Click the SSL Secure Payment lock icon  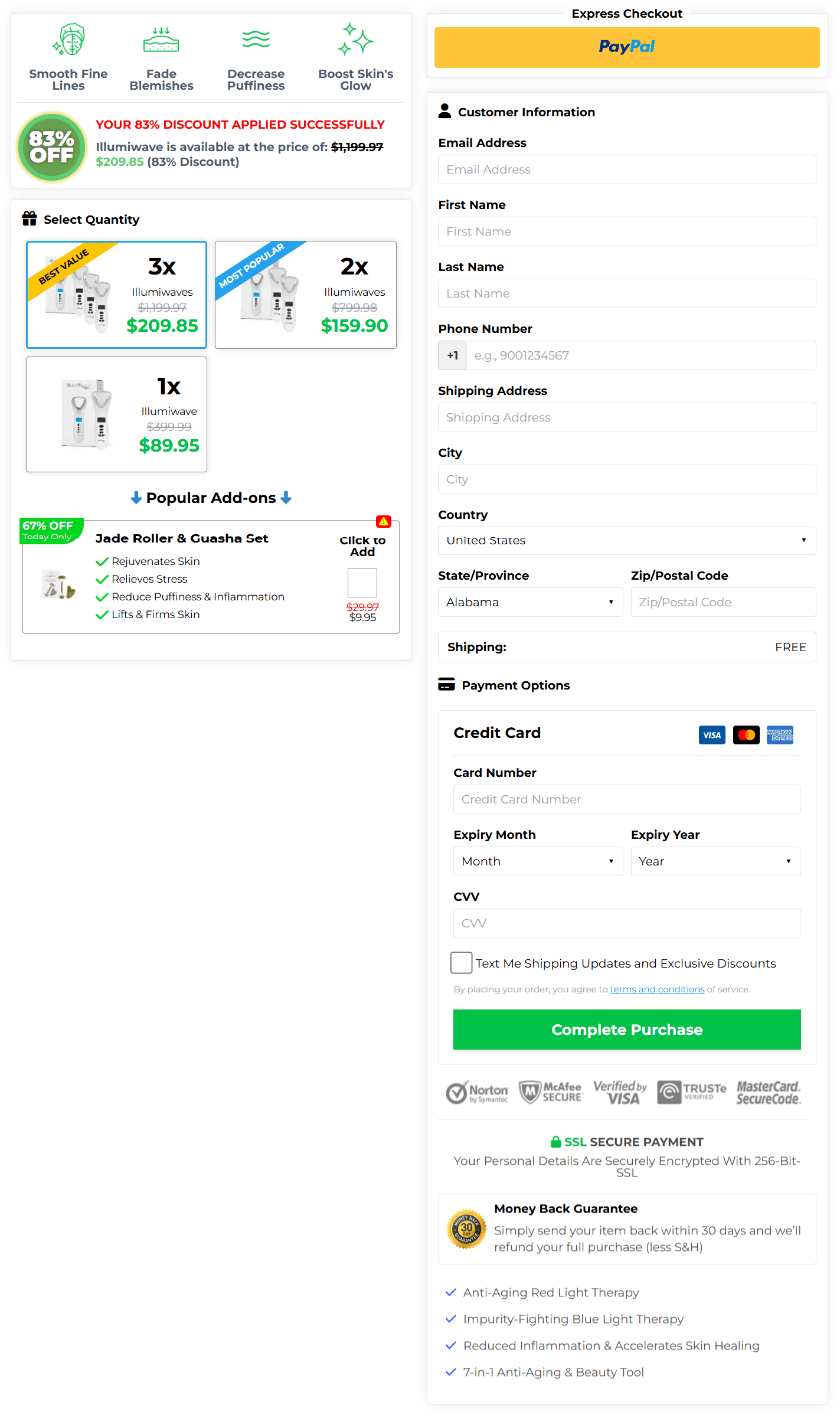(x=555, y=1142)
